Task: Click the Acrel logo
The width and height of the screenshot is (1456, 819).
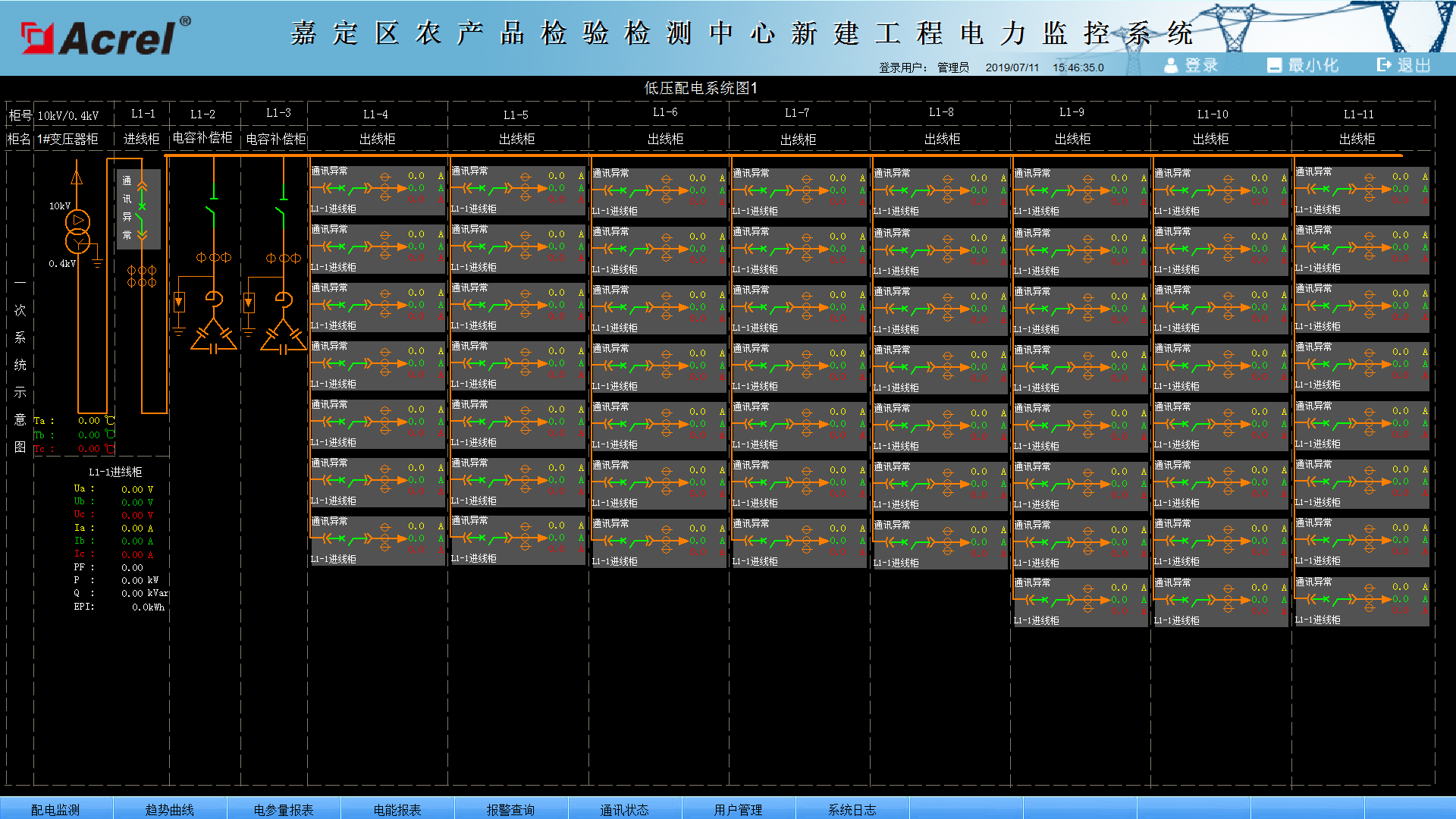Action: [x=105, y=37]
